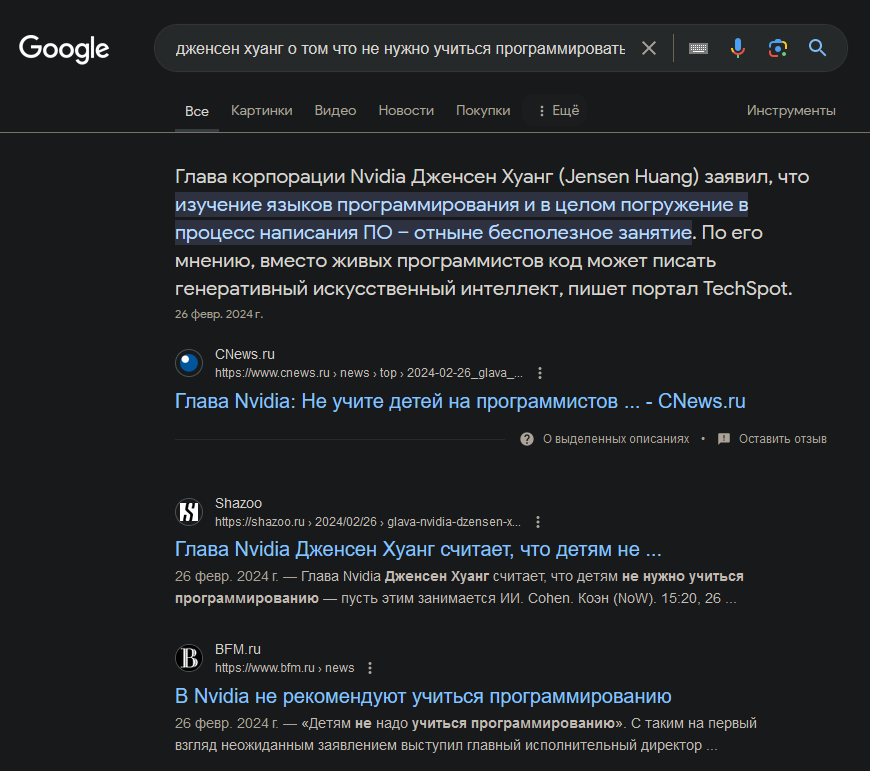Switch to the Новости tab
Screen dimensions: 870x771
406,110
